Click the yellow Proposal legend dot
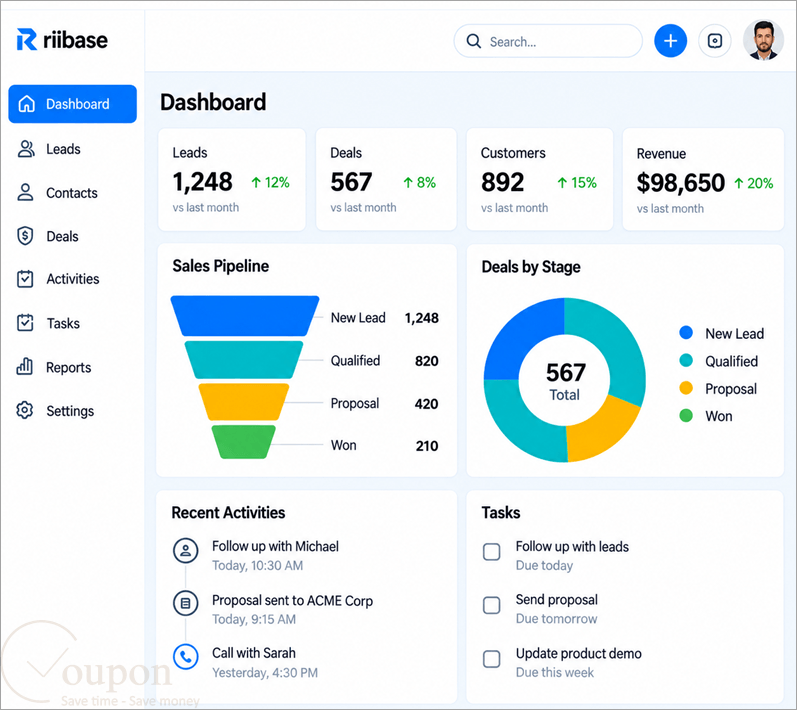 686,388
